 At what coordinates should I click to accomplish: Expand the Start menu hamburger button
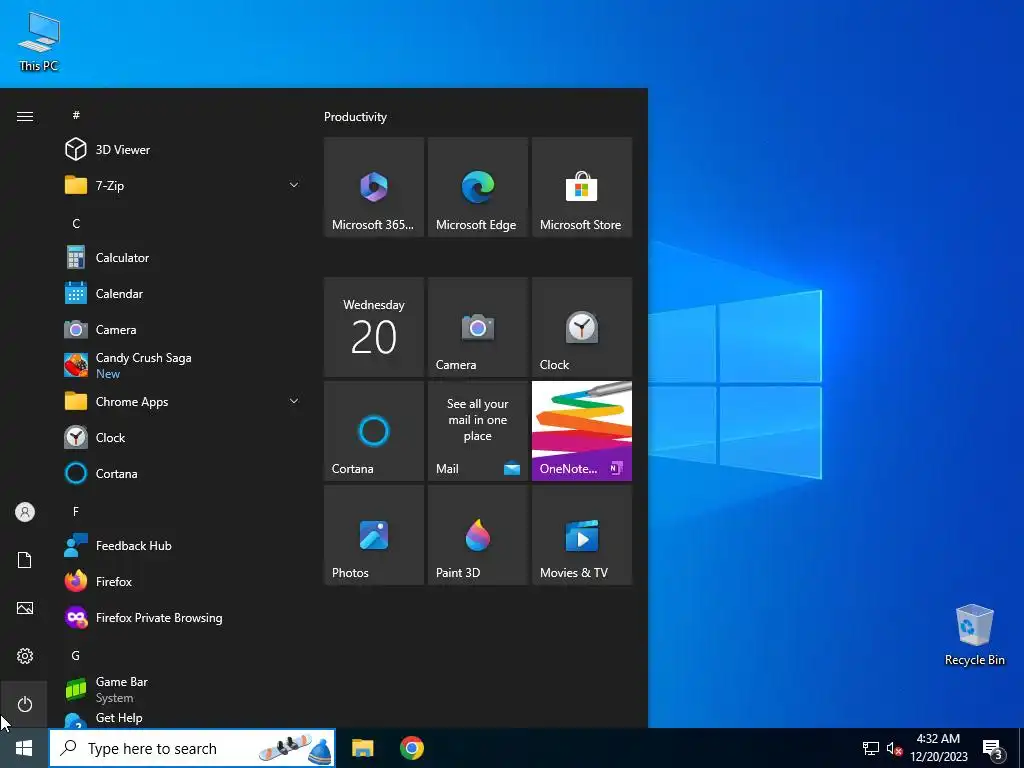pos(25,116)
